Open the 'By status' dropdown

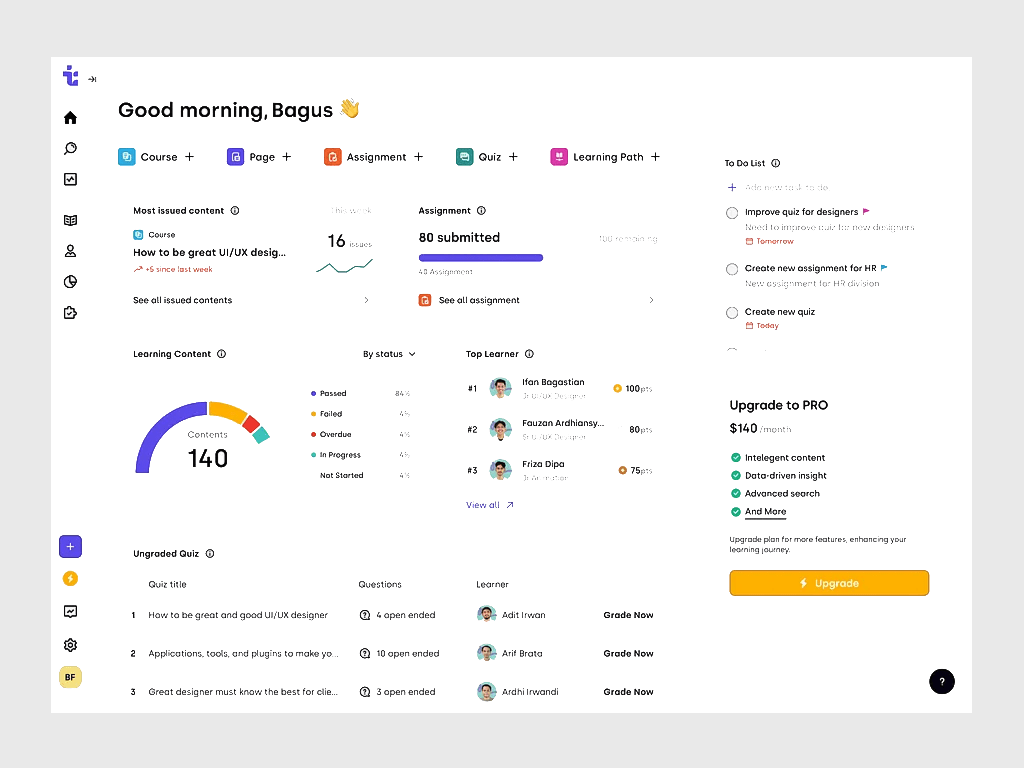(389, 353)
